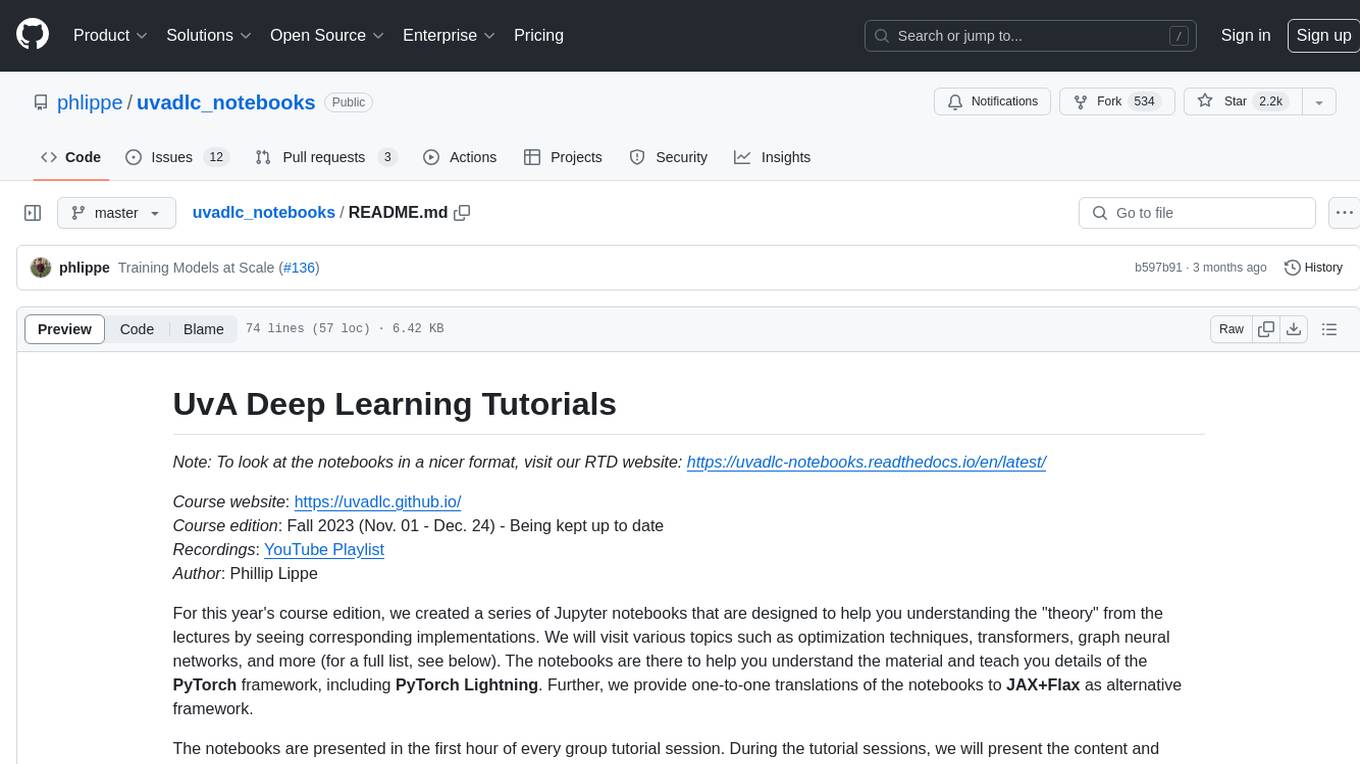1360x764 pixels.
Task: Open the YouTube Playlist link
Action: pos(324,550)
